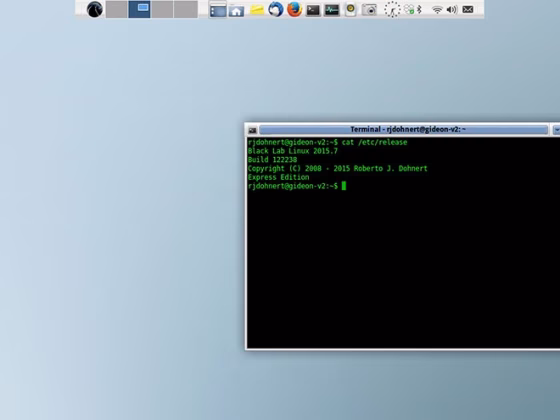Open the software updates tray icon

[x=409, y=9]
